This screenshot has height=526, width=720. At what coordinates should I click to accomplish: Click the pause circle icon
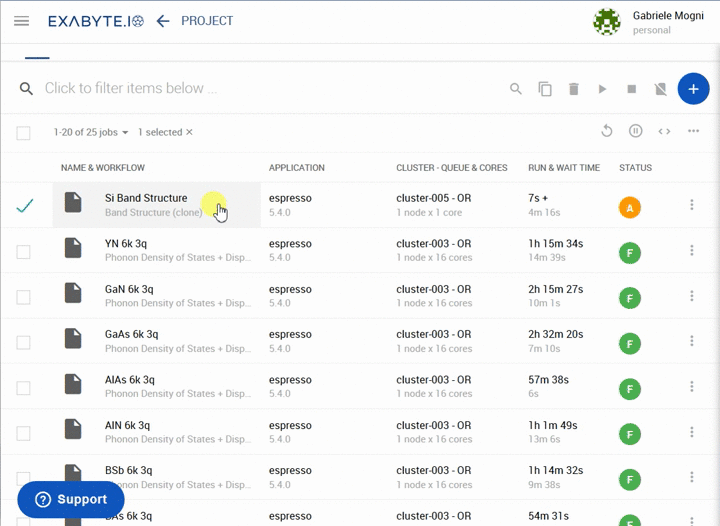pyautogui.click(x=635, y=132)
